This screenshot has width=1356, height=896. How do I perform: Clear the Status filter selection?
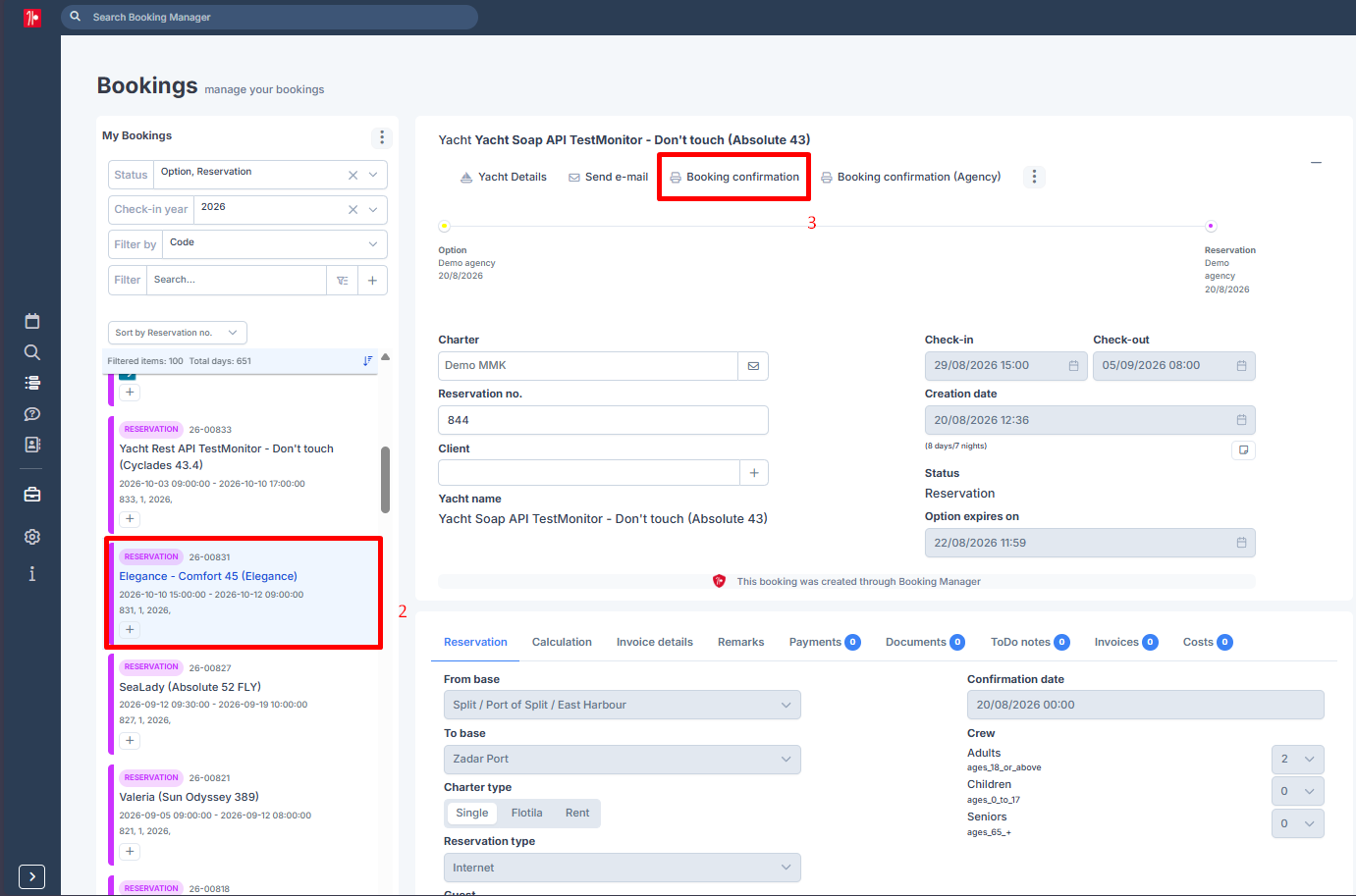click(x=353, y=175)
